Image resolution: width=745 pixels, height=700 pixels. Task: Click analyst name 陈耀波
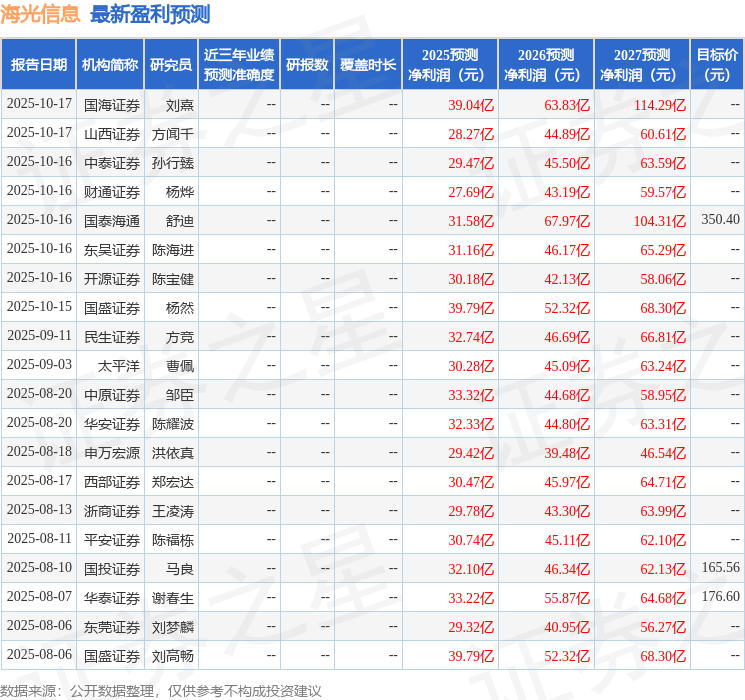point(173,424)
